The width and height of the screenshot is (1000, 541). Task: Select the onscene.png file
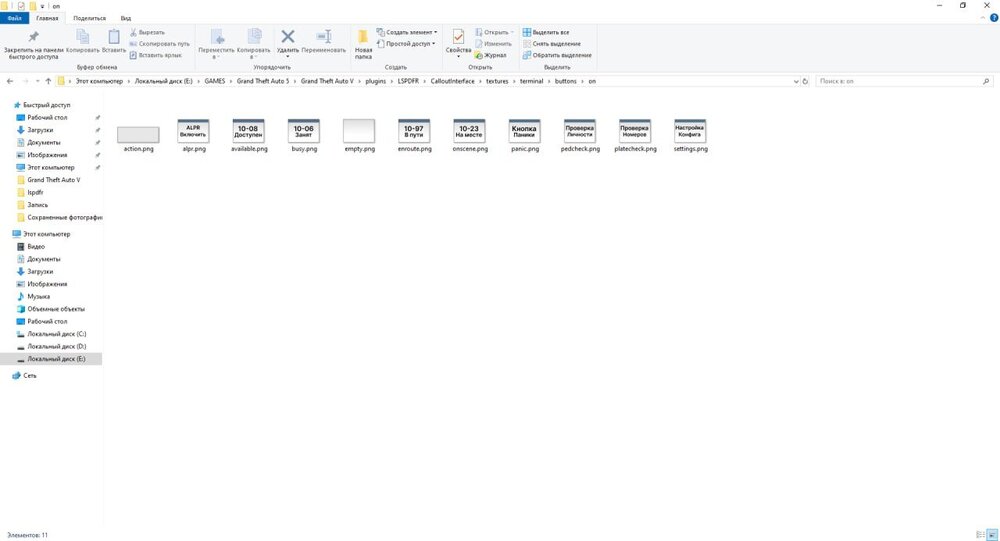pyautogui.click(x=469, y=135)
